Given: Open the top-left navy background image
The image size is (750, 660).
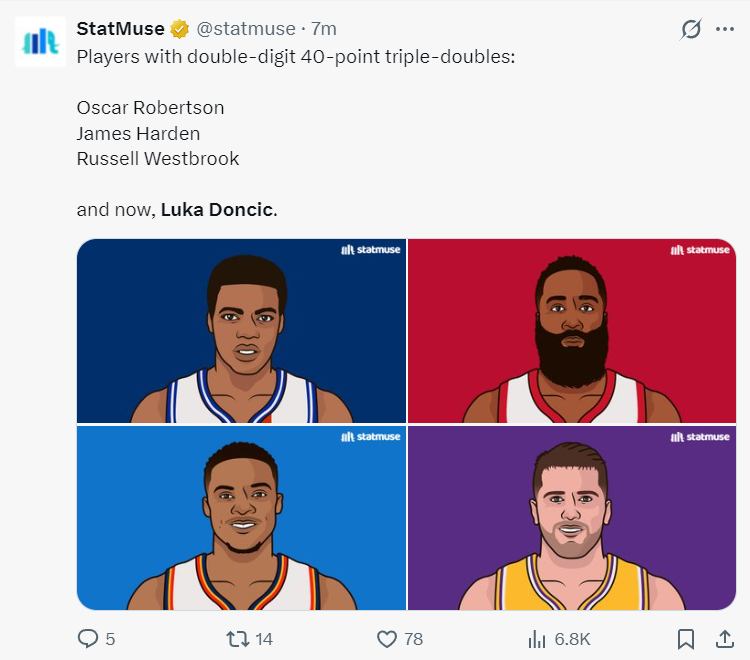Looking at the screenshot, I should [241, 331].
